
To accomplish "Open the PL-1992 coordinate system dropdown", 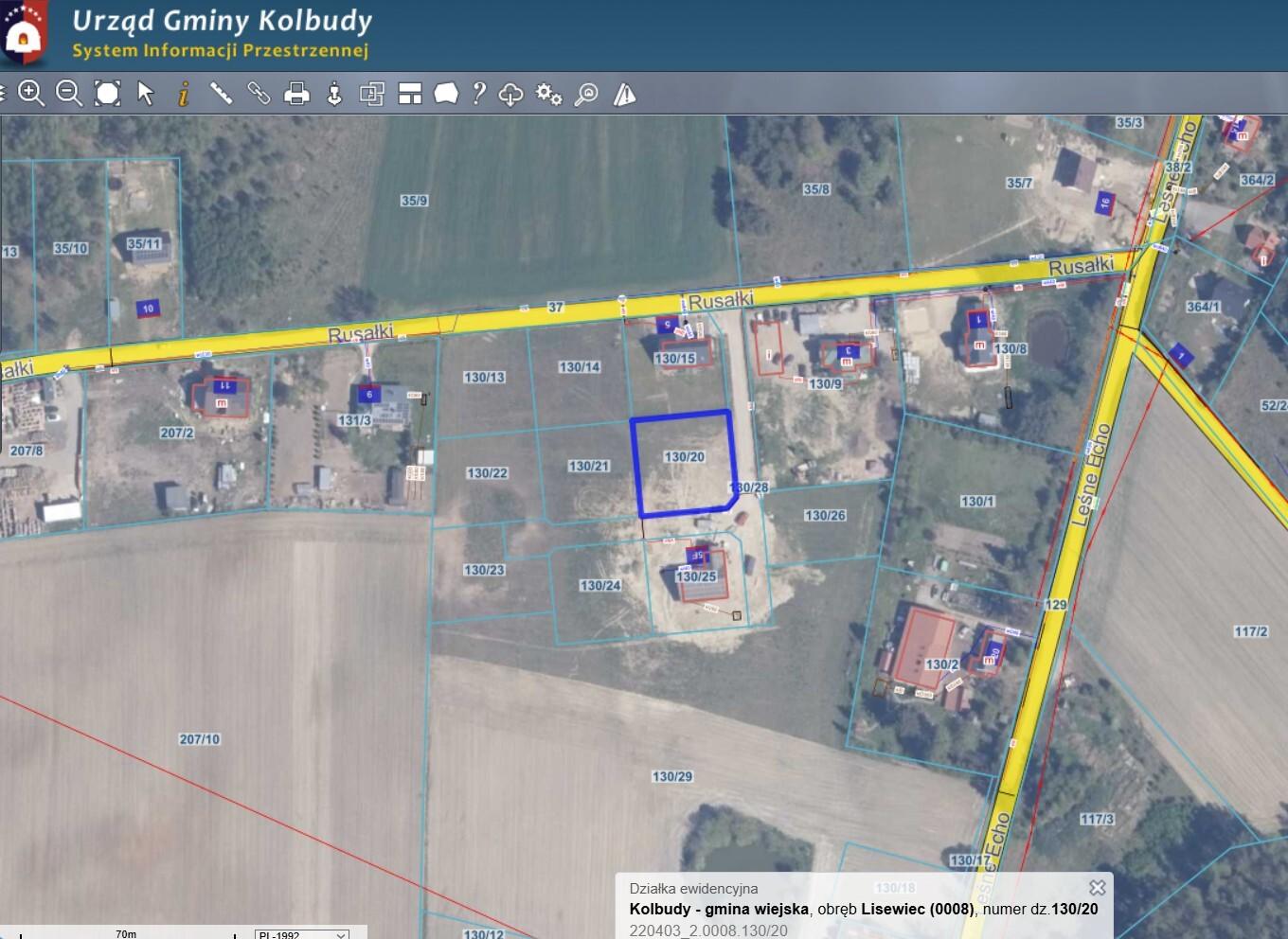I will [x=302, y=934].
